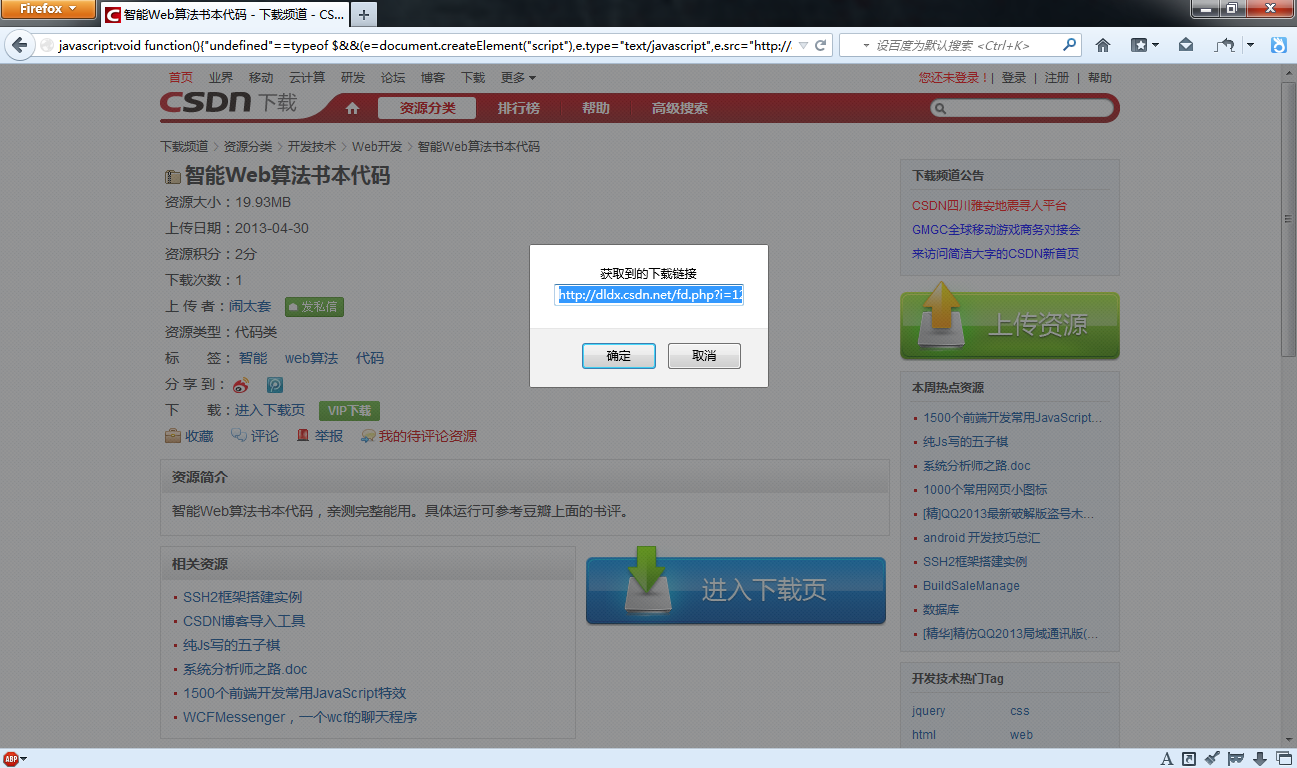Screen dimensions: 1297x768
Task: Click 登录 link at top right
Action: 1014,77
